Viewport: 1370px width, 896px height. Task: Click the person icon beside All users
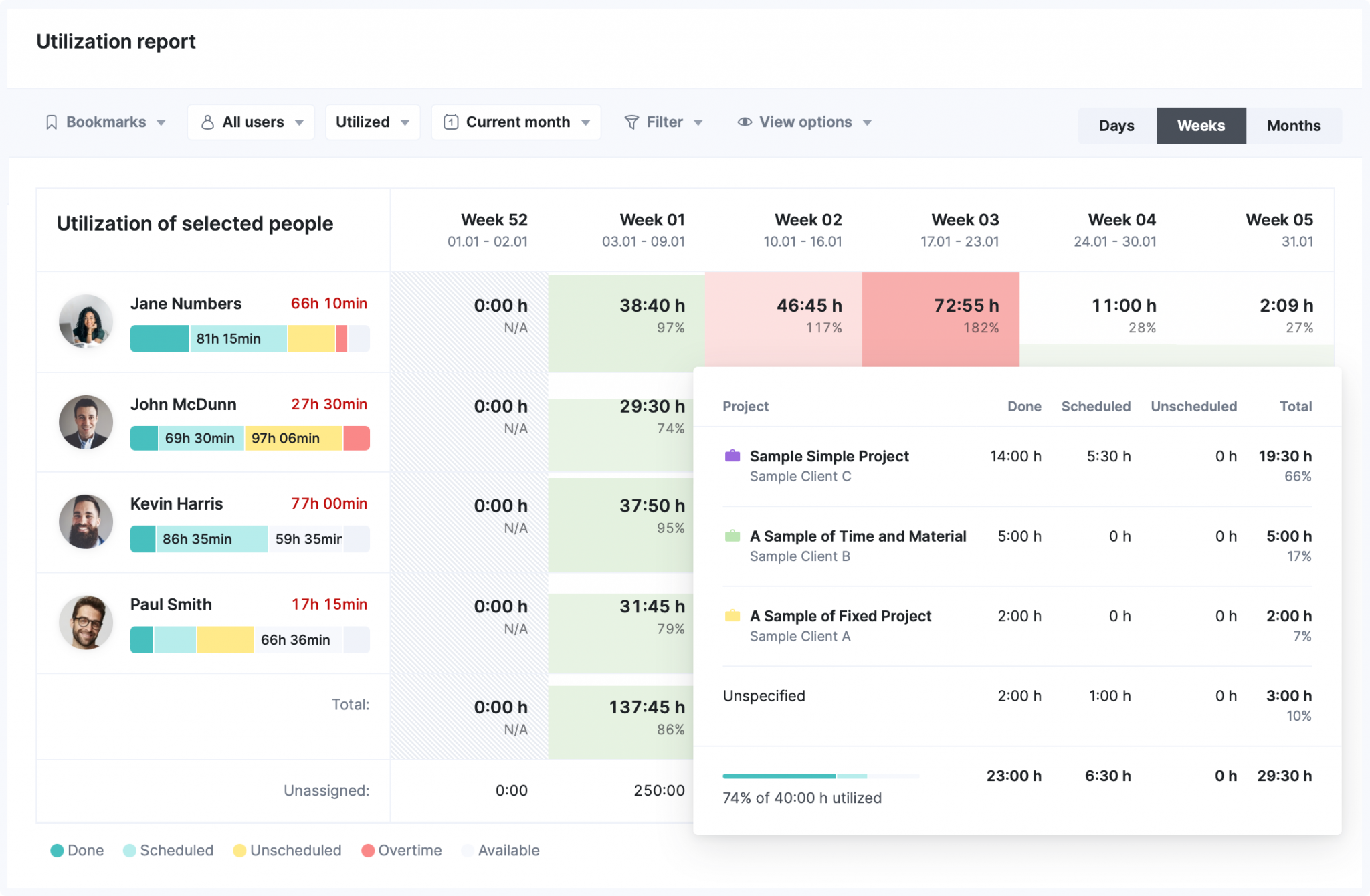tap(208, 122)
